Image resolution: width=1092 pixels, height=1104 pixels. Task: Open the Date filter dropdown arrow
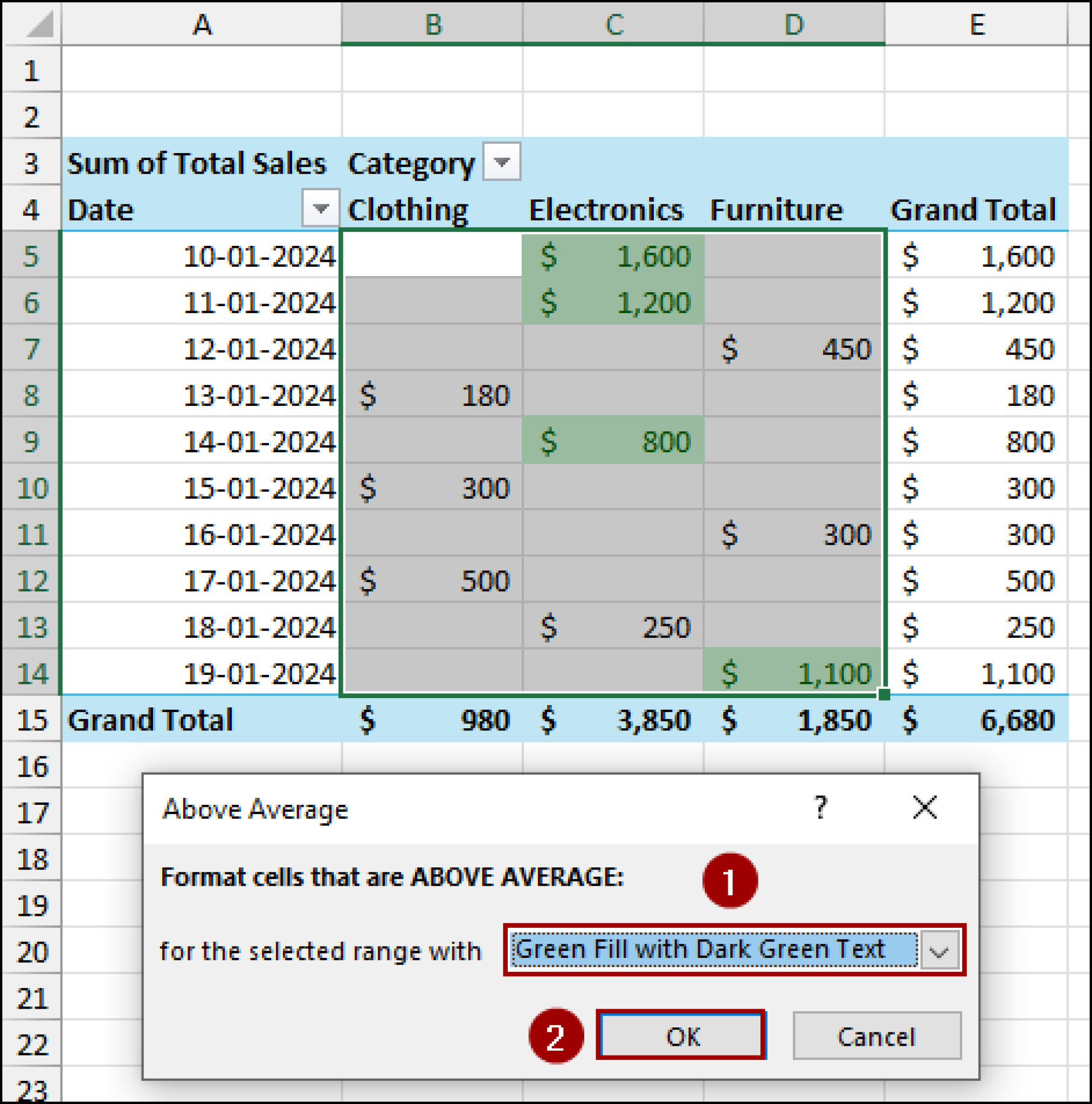pos(320,208)
